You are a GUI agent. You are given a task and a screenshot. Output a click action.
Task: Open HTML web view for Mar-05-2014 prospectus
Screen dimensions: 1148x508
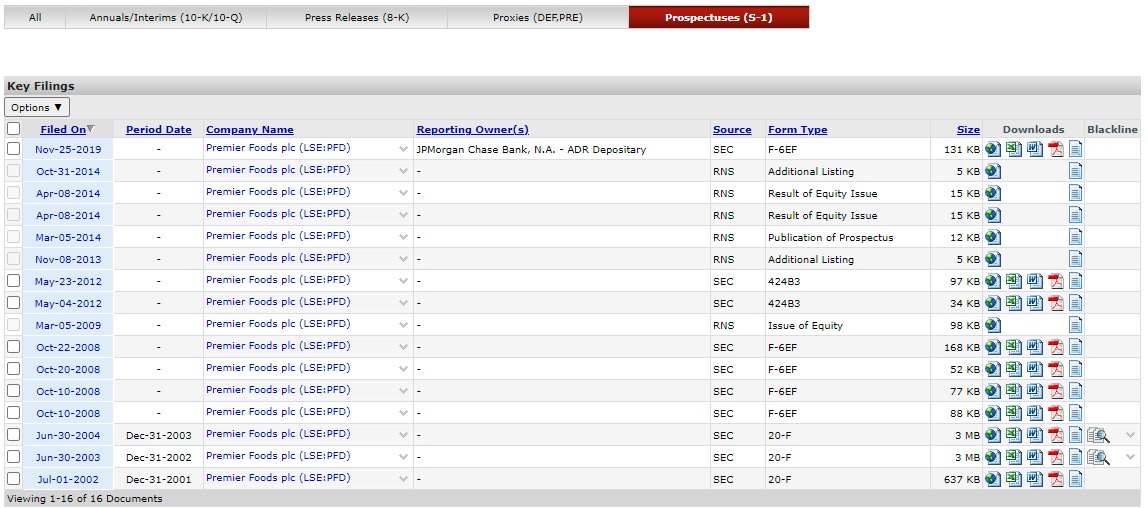click(992, 237)
